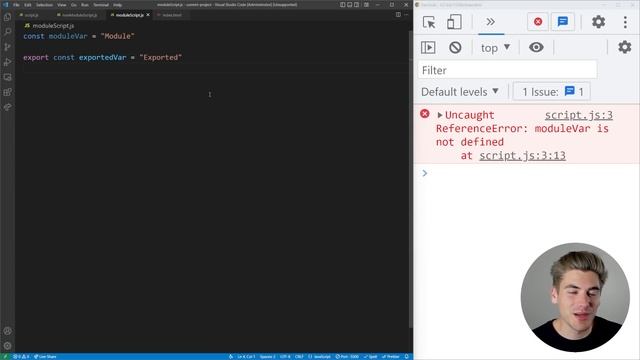The height and width of the screenshot is (360, 640).
Task: Open DevTools main settings gear
Action: pos(598,22)
